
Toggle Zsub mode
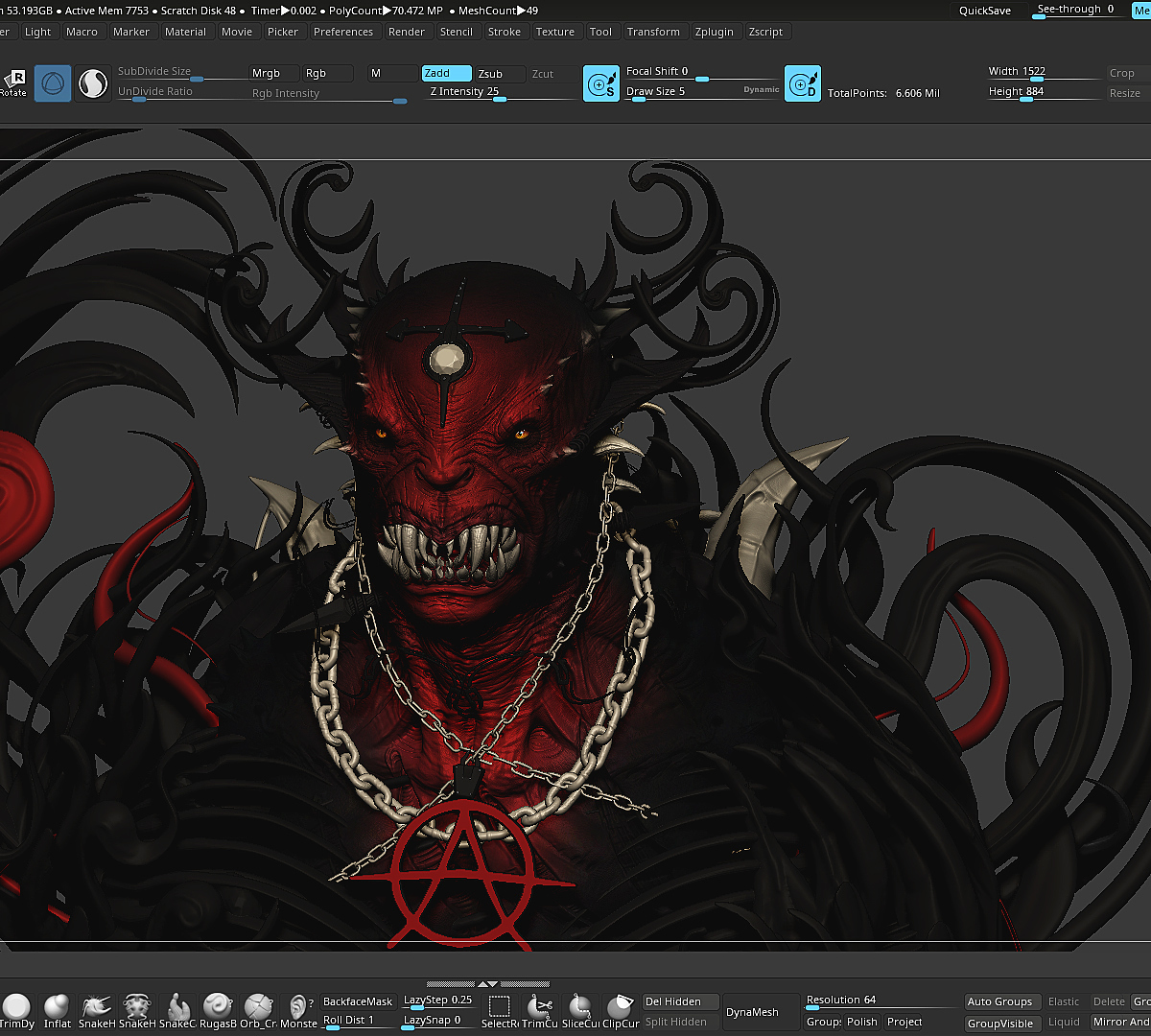pos(501,73)
